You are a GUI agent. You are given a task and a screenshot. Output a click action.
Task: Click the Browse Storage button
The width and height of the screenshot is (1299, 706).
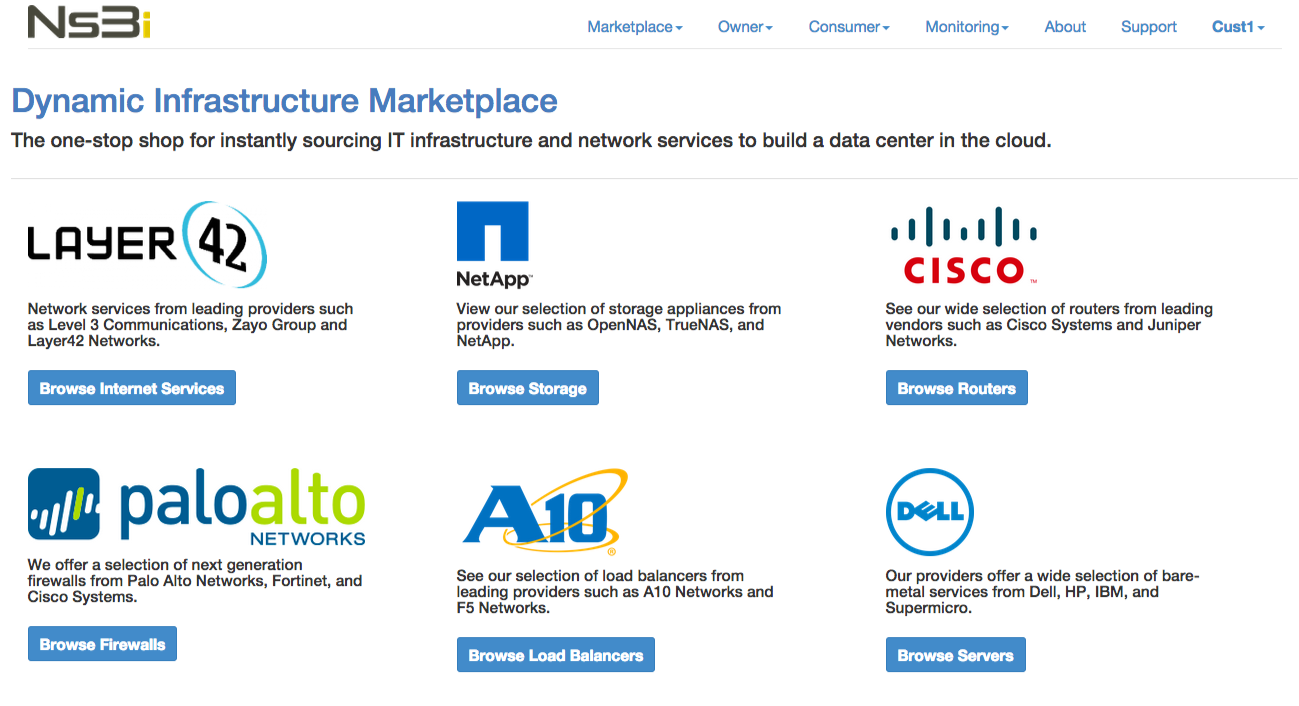tap(528, 388)
